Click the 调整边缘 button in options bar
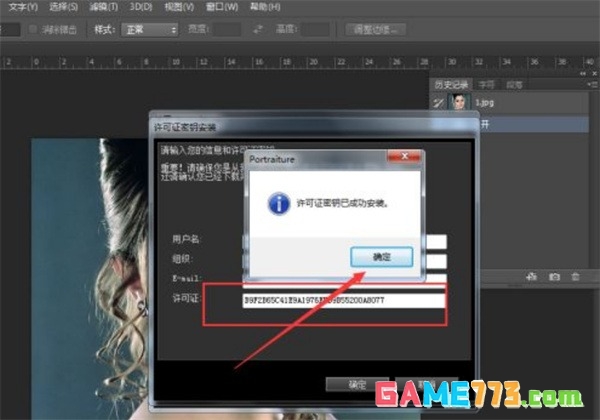Image resolution: width=600 pixels, height=420 pixels. 372,29
